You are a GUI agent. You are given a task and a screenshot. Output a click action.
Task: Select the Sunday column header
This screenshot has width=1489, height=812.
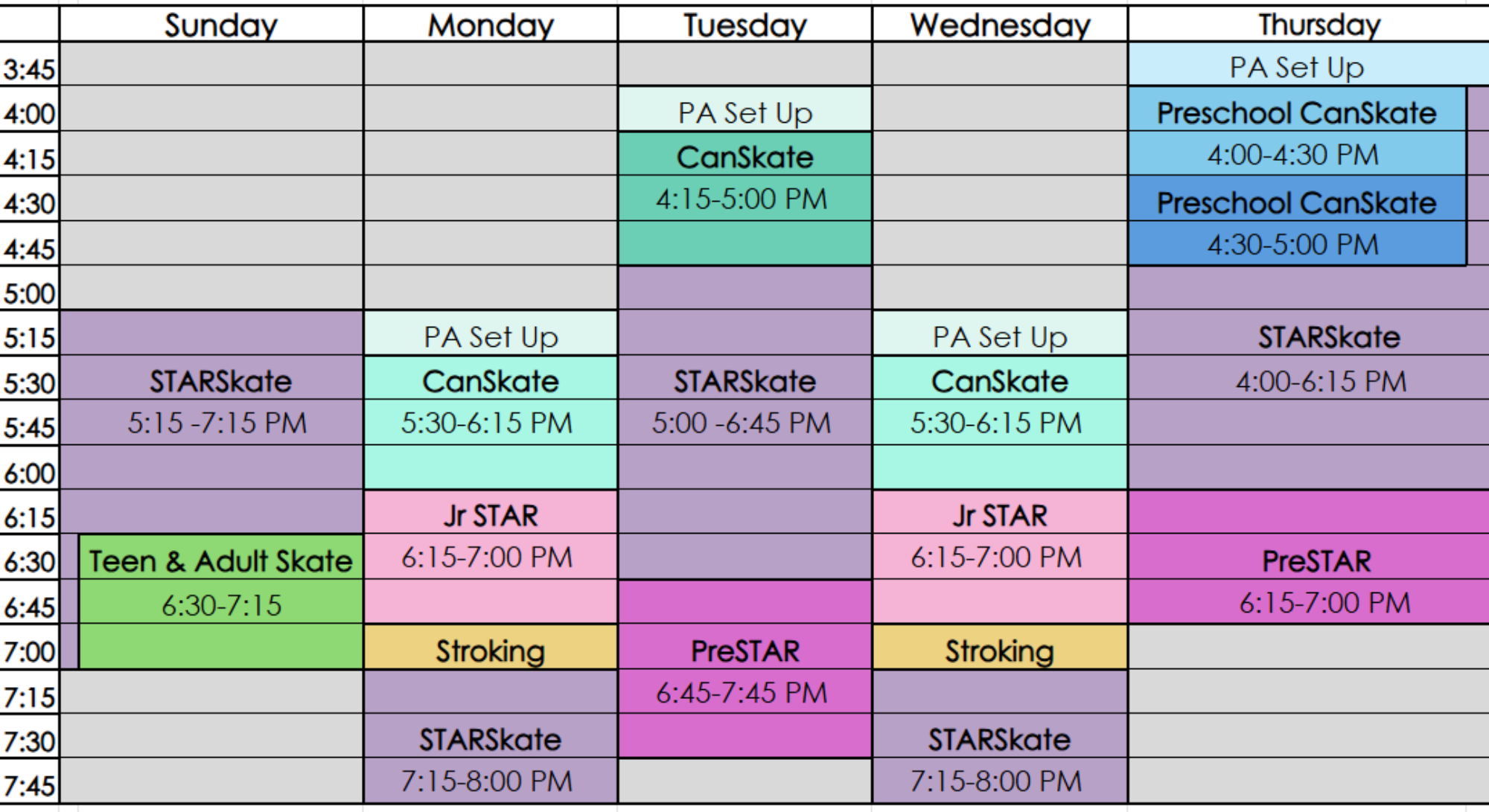point(211,25)
